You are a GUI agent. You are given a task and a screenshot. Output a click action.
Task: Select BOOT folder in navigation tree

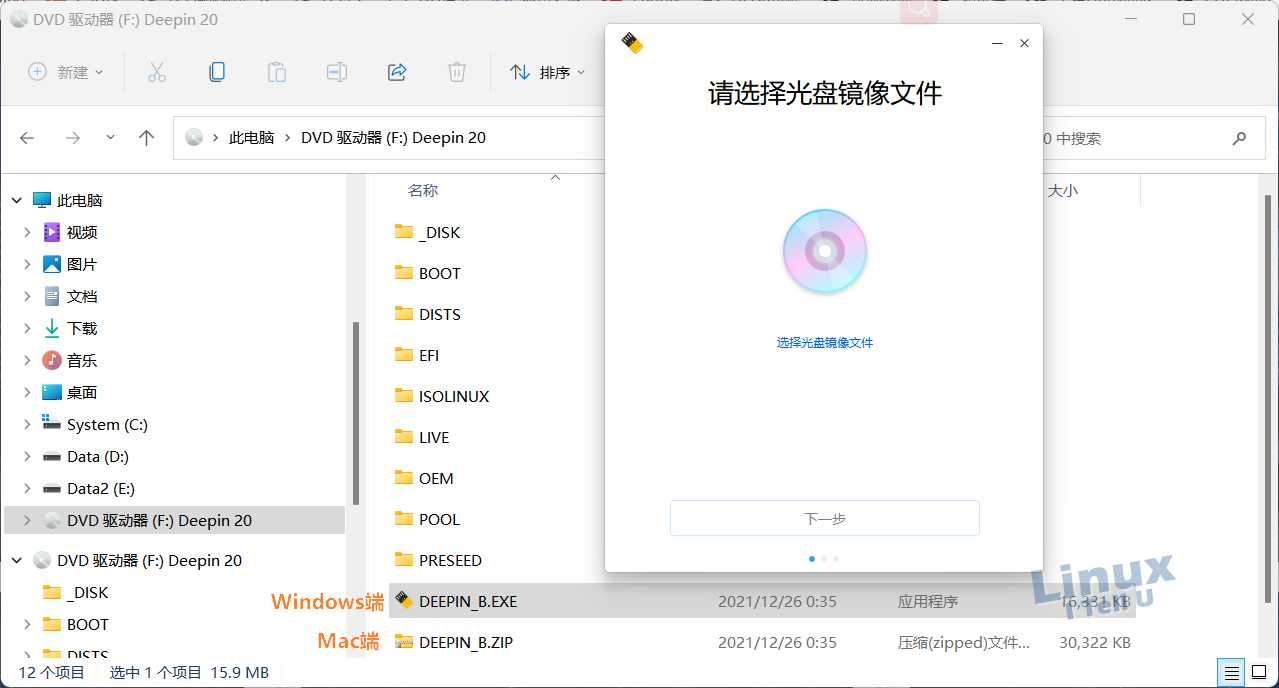coord(87,624)
